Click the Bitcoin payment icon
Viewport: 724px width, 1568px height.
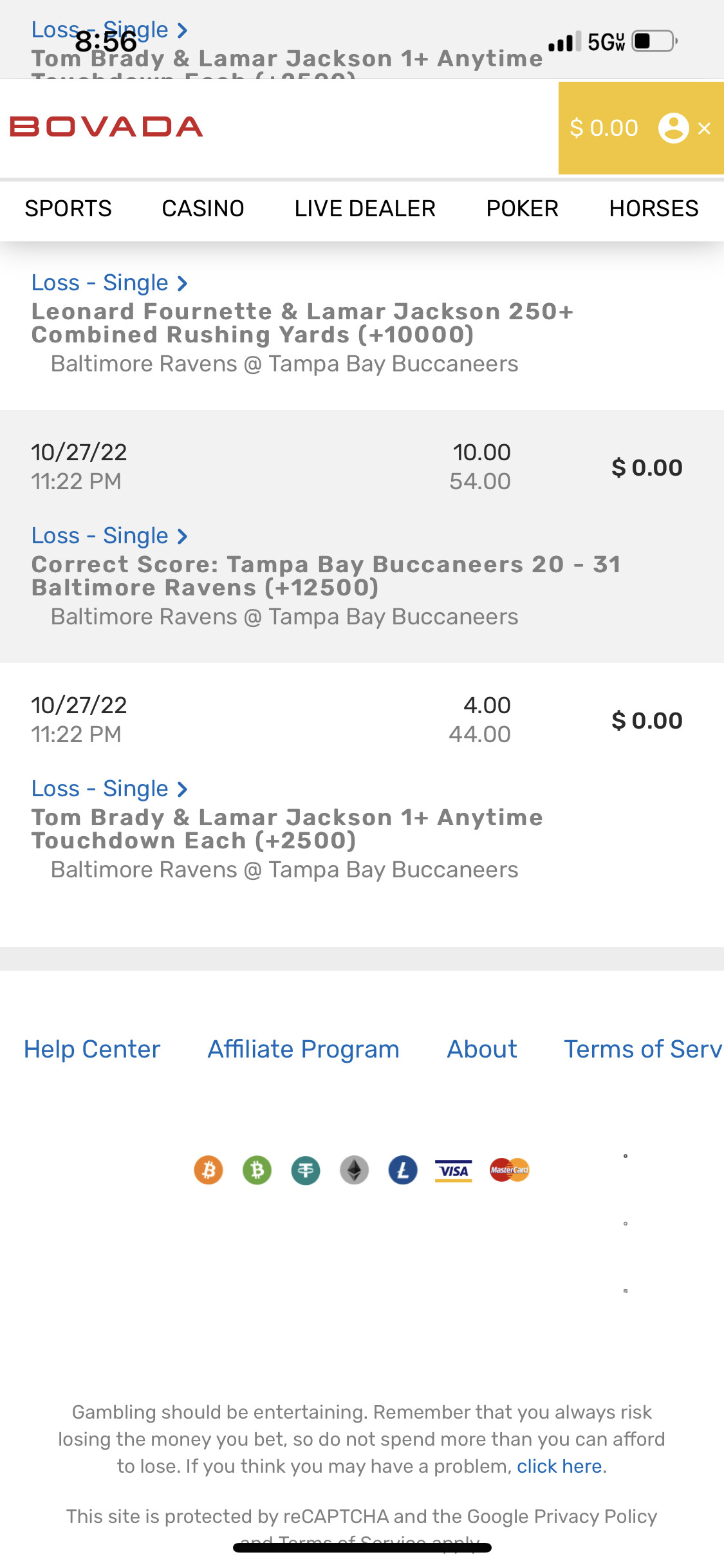[x=209, y=1170]
